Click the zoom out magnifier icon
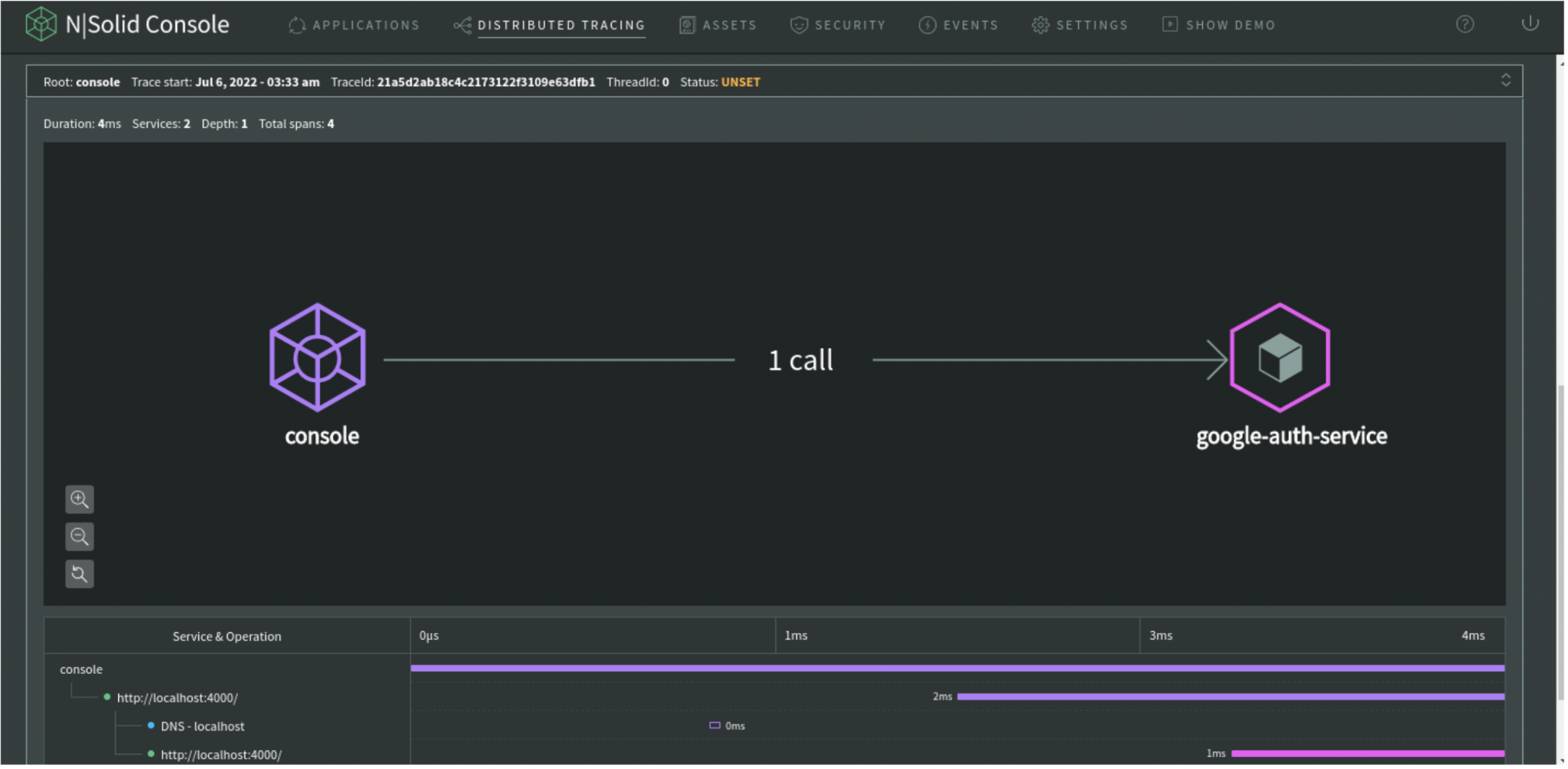 tap(79, 538)
